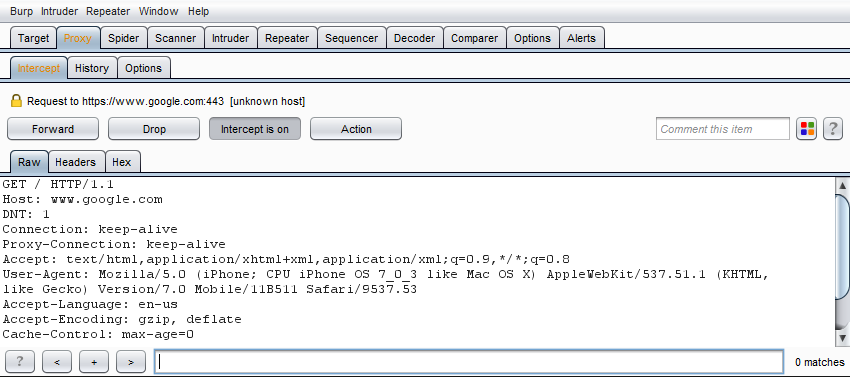Screen dimensions: 850x377
Task: Go to previous search match button
Action: pyautogui.click(x=57, y=362)
